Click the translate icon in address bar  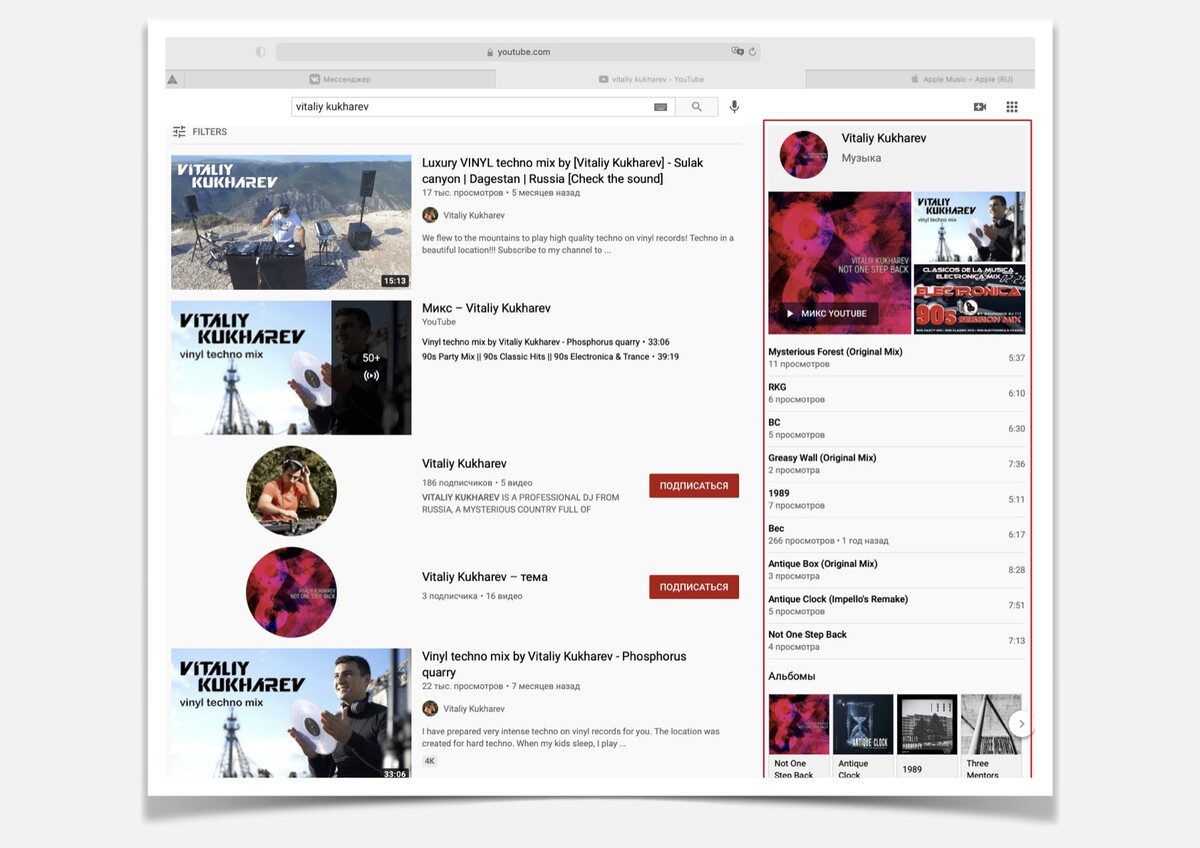[738, 52]
